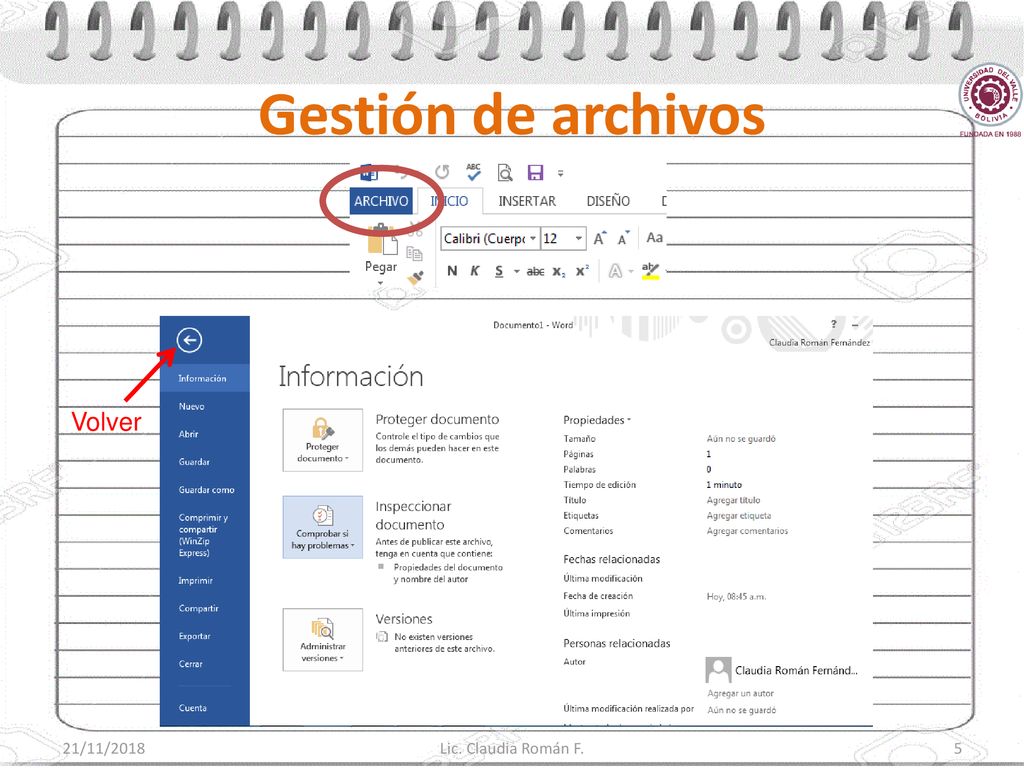Click the copy icon
Image resolution: width=1024 pixels, height=768 pixels.
(414, 253)
